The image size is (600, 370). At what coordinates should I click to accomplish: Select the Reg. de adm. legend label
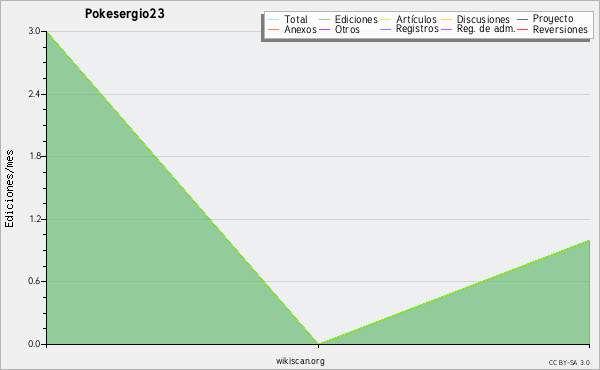click(x=486, y=29)
